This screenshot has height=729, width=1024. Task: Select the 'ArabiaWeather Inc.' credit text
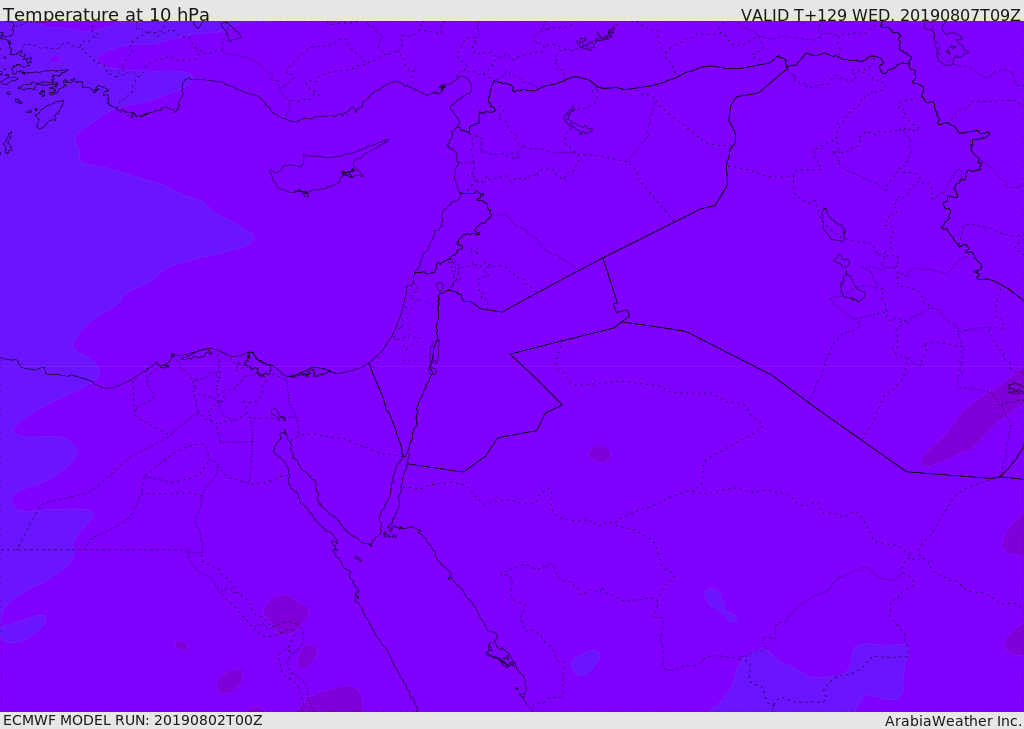[x=953, y=721]
